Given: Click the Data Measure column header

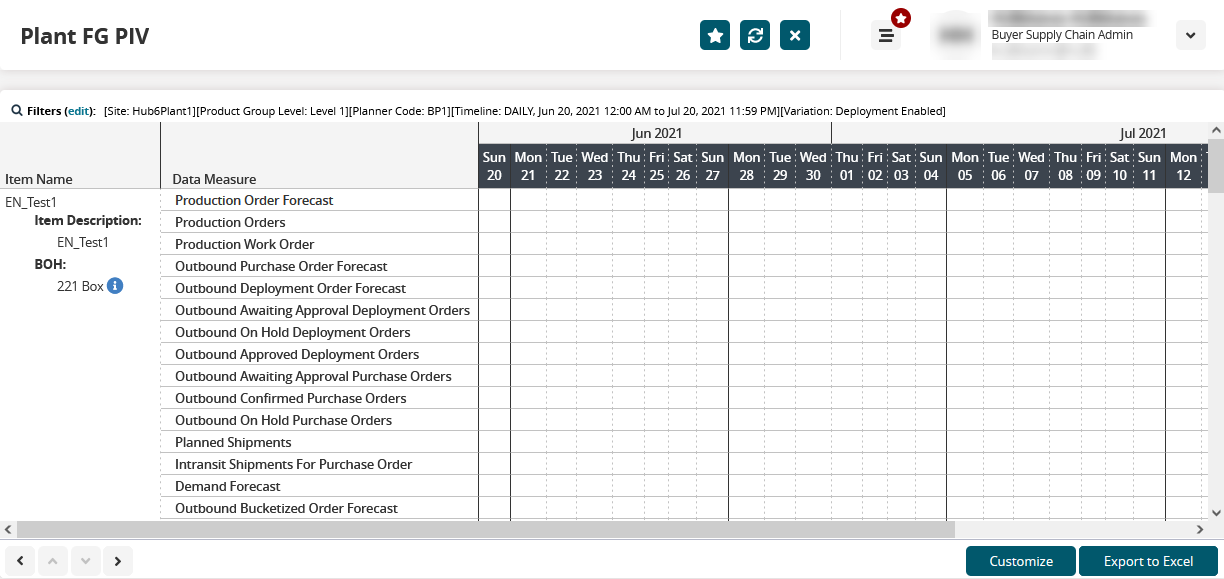Looking at the screenshot, I should [x=214, y=179].
